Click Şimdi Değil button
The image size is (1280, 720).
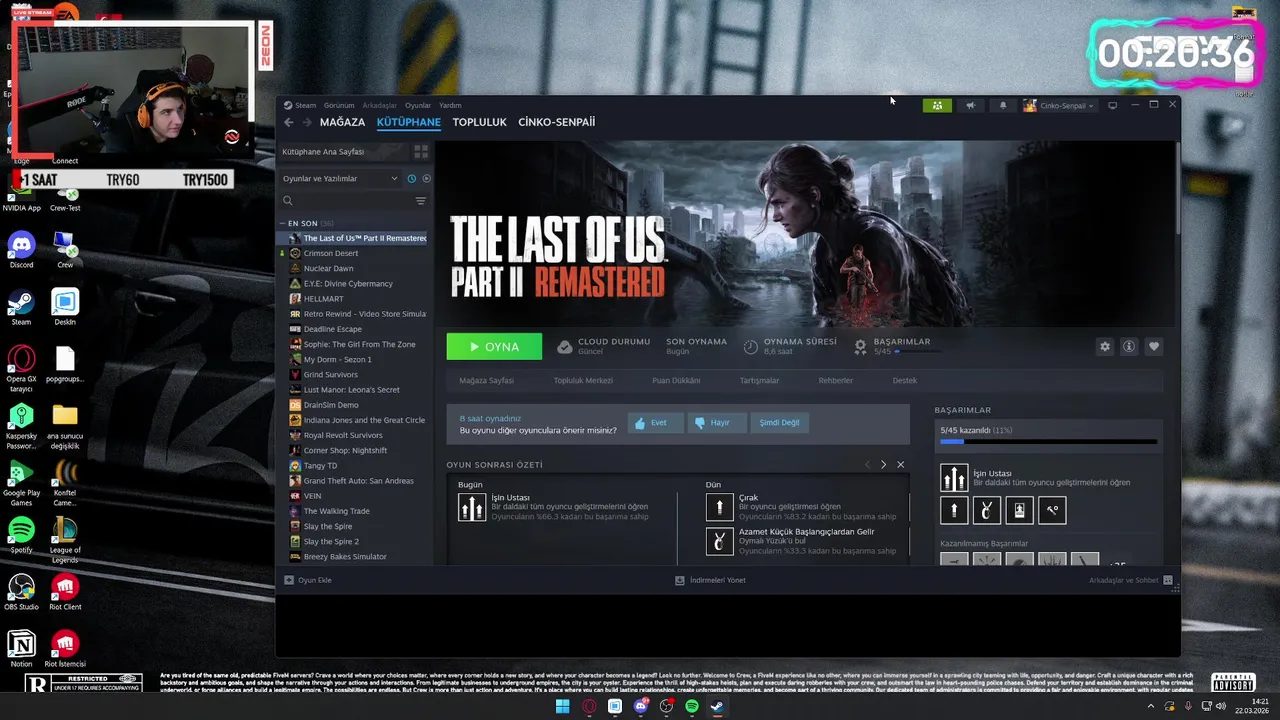point(779,422)
